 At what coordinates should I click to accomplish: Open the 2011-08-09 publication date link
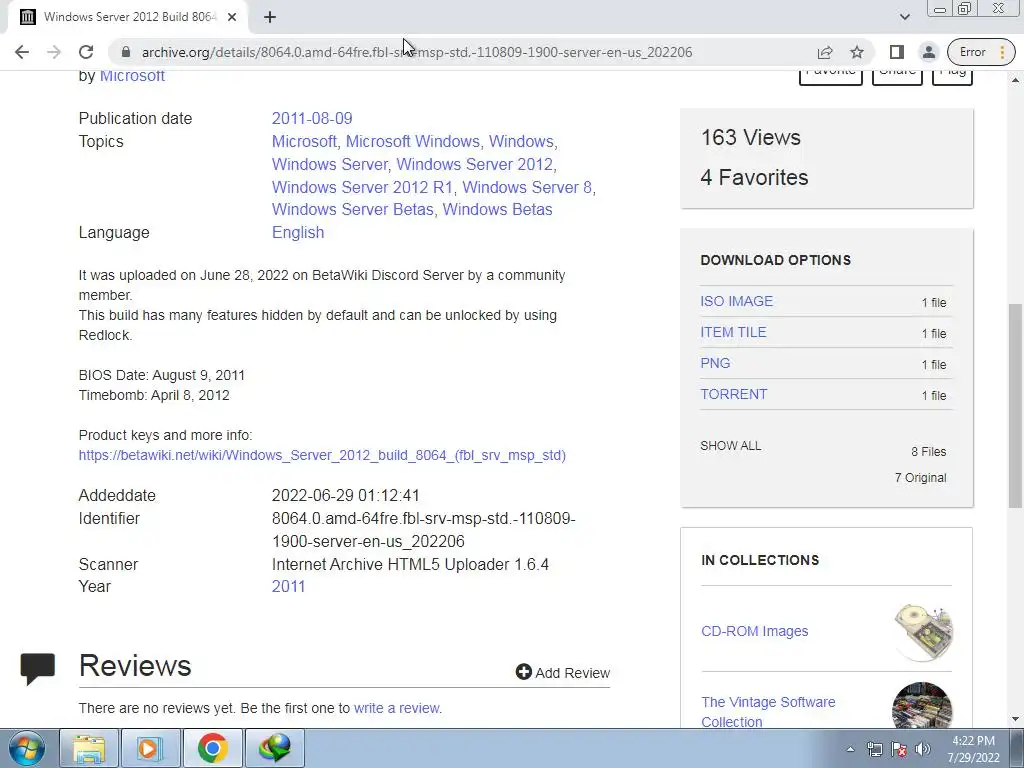[x=312, y=118]
